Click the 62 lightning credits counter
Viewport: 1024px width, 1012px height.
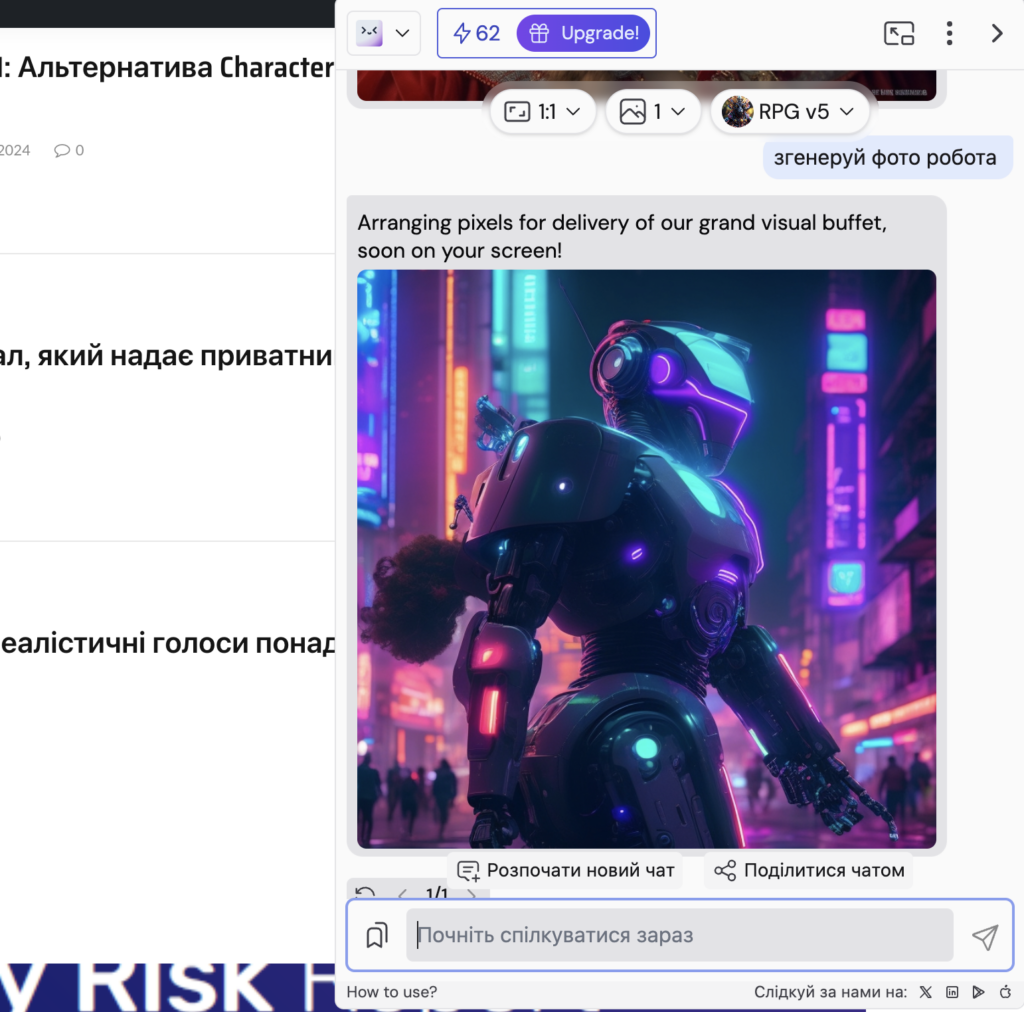[x=477, y=33]
